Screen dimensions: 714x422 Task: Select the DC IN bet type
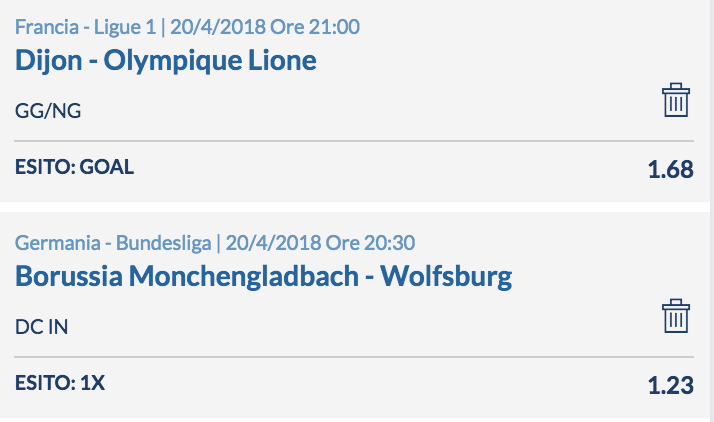(41, 327)
